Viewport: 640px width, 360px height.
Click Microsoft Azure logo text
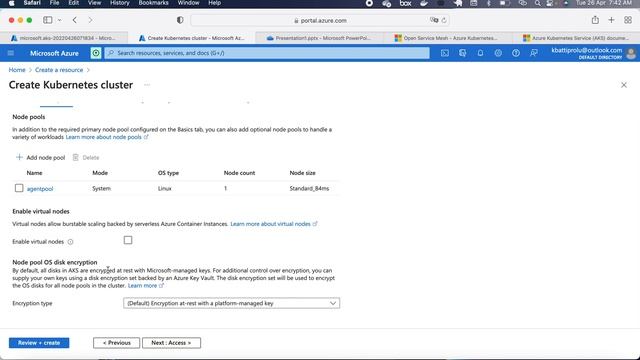(x=54, y=53)
